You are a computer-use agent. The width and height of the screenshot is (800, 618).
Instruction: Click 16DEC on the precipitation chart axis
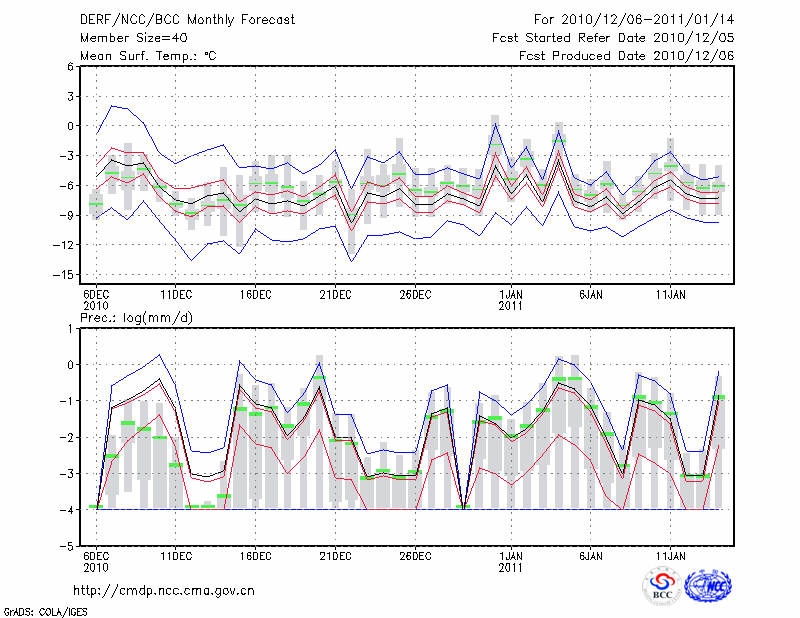pos(255,557)
